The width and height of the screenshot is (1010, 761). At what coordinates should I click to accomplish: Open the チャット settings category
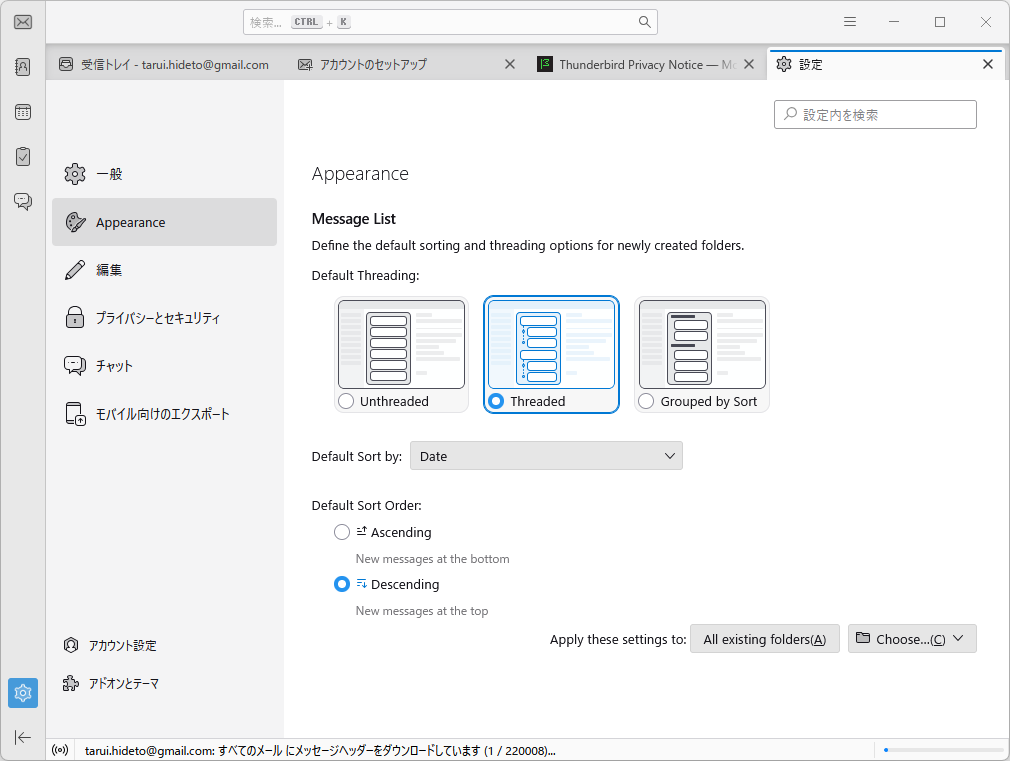tap(164, 366)
